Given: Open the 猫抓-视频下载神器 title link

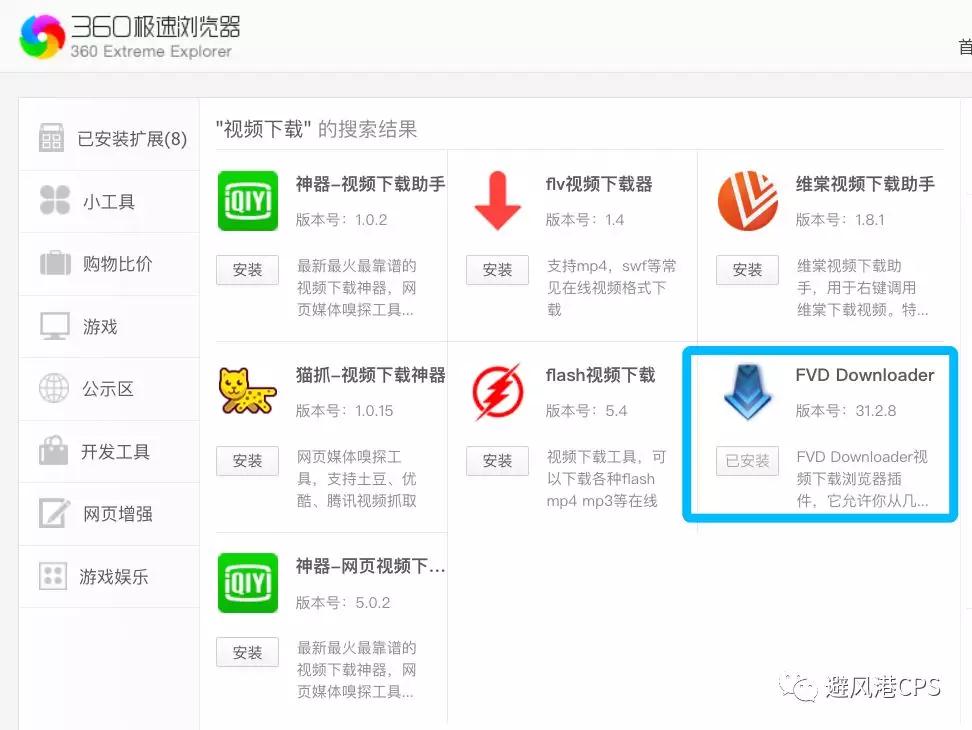Looking at the screenshot, I should coord(370,375).
